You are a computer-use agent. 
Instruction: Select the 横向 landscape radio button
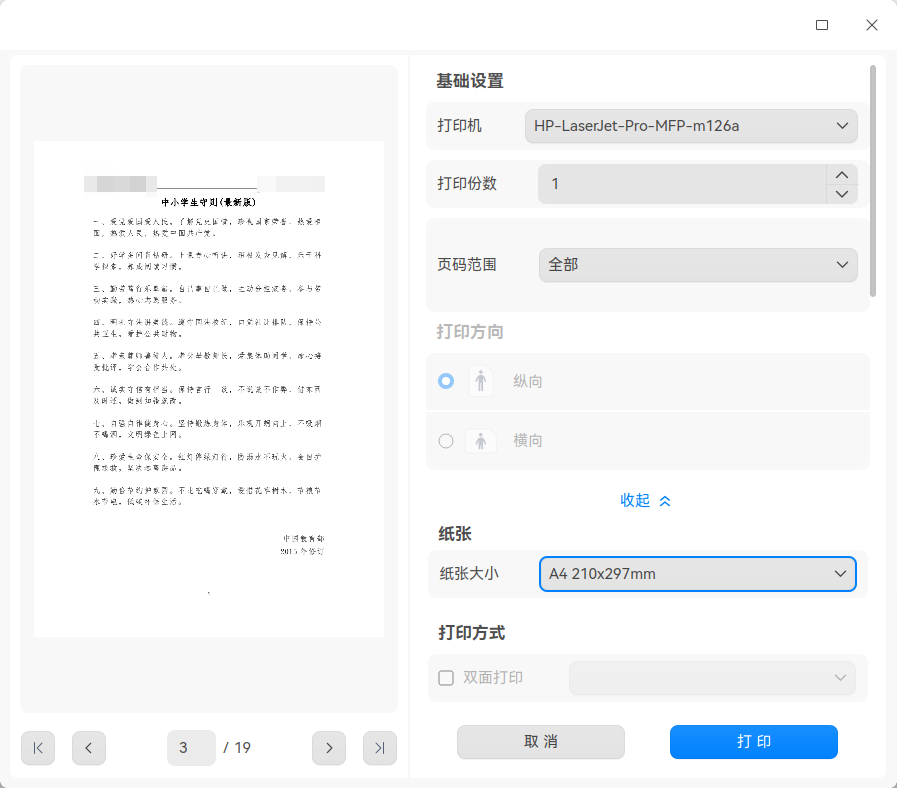coord(446,441)
